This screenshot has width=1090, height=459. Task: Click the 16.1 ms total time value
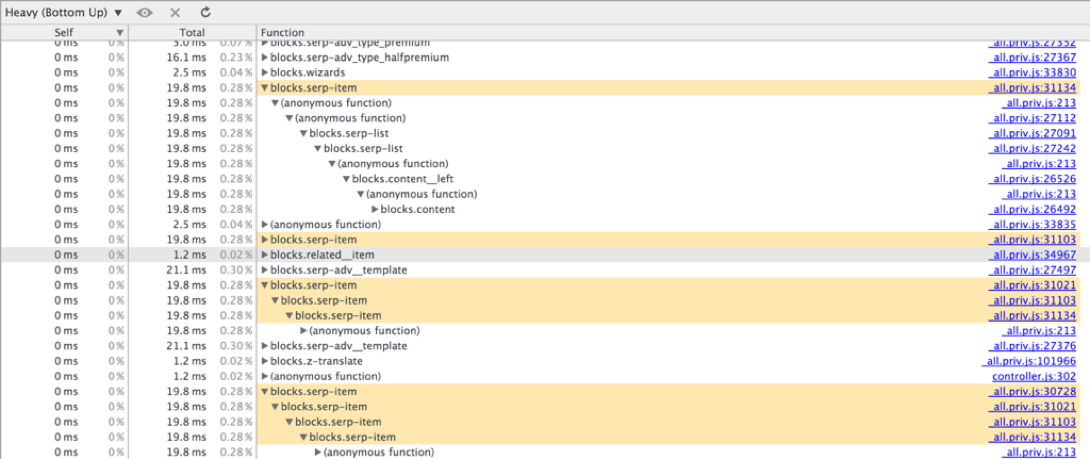[186, 57]
